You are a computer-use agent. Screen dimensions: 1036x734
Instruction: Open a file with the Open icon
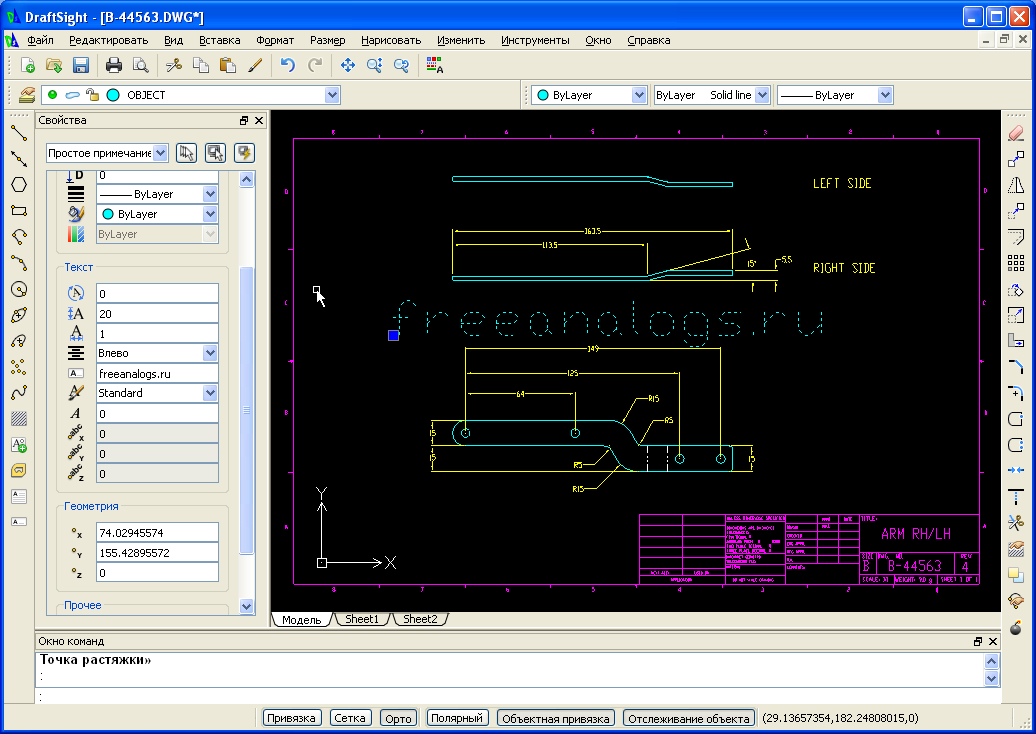click(x=54, y=65)
